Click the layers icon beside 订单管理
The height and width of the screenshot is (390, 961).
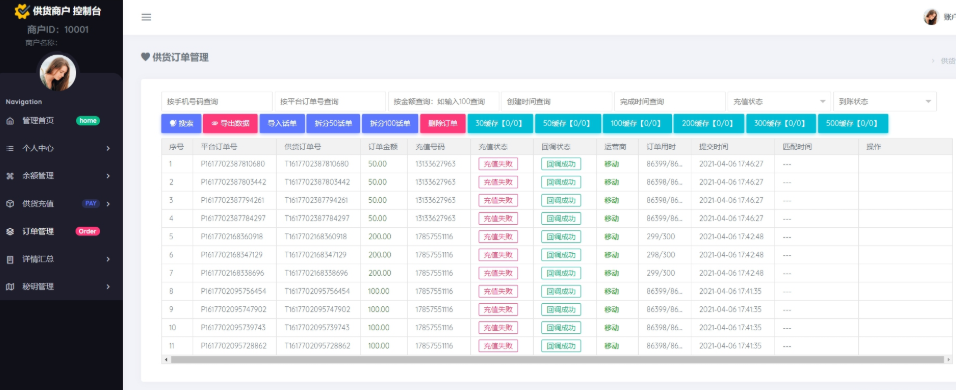tap(10, 231)
